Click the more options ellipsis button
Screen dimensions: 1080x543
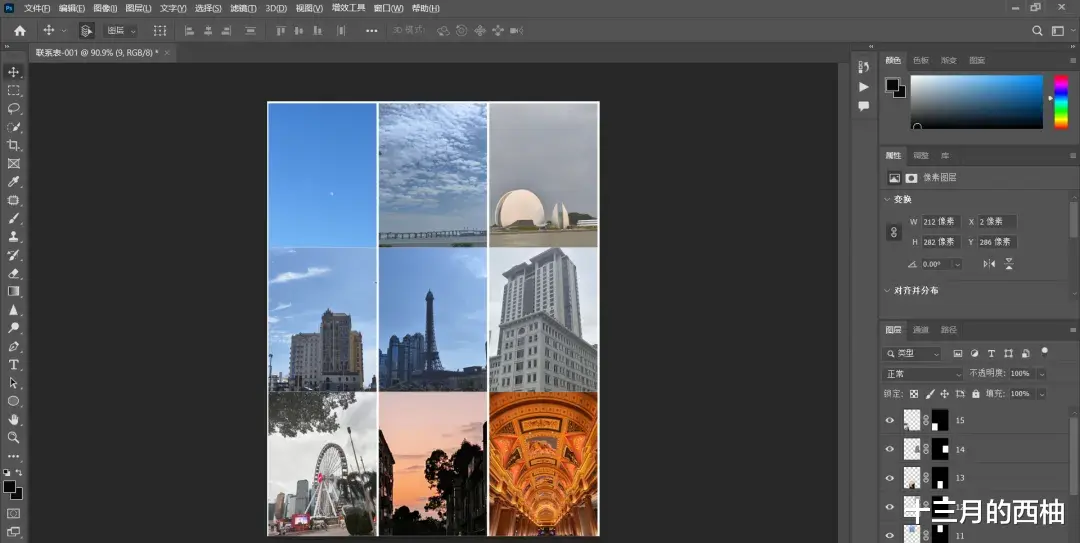pos(371,30)
